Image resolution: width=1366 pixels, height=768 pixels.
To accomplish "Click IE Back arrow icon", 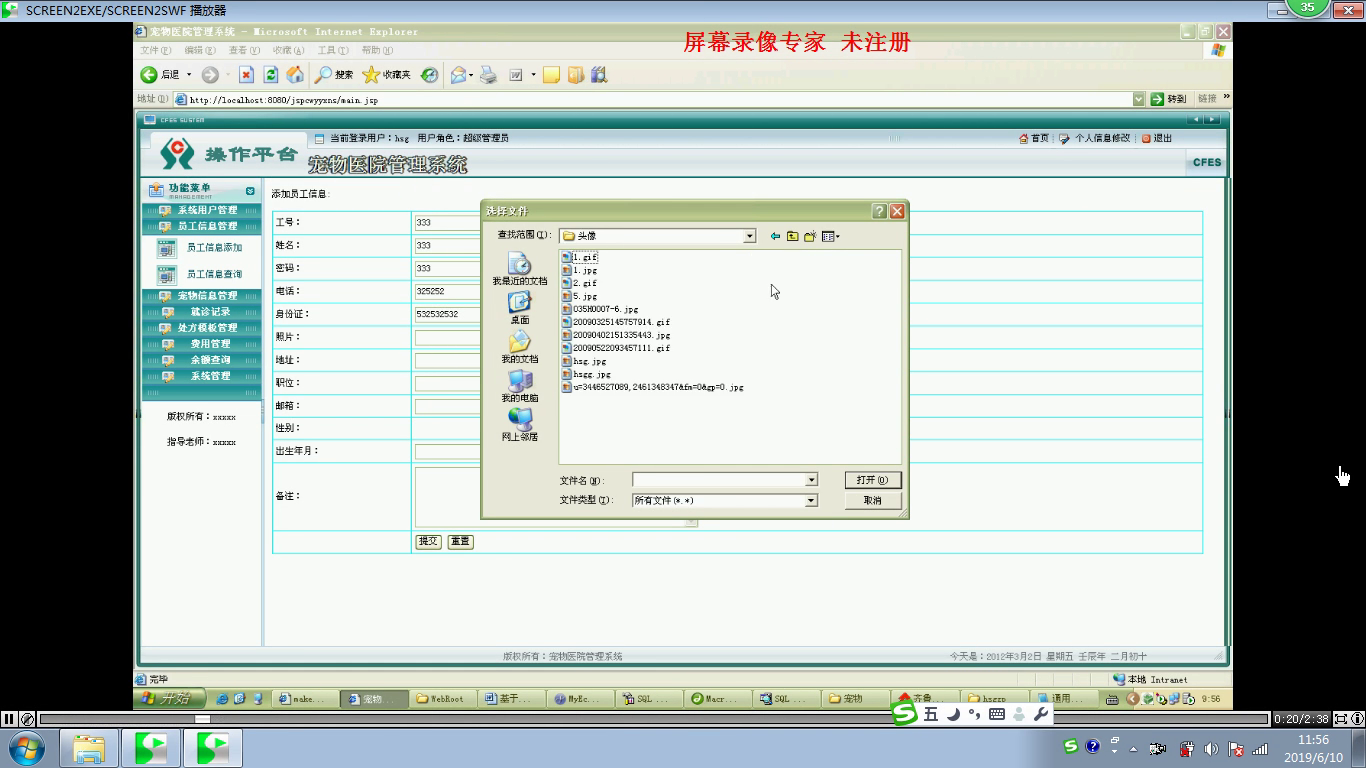I will click(x=149, y=75).
